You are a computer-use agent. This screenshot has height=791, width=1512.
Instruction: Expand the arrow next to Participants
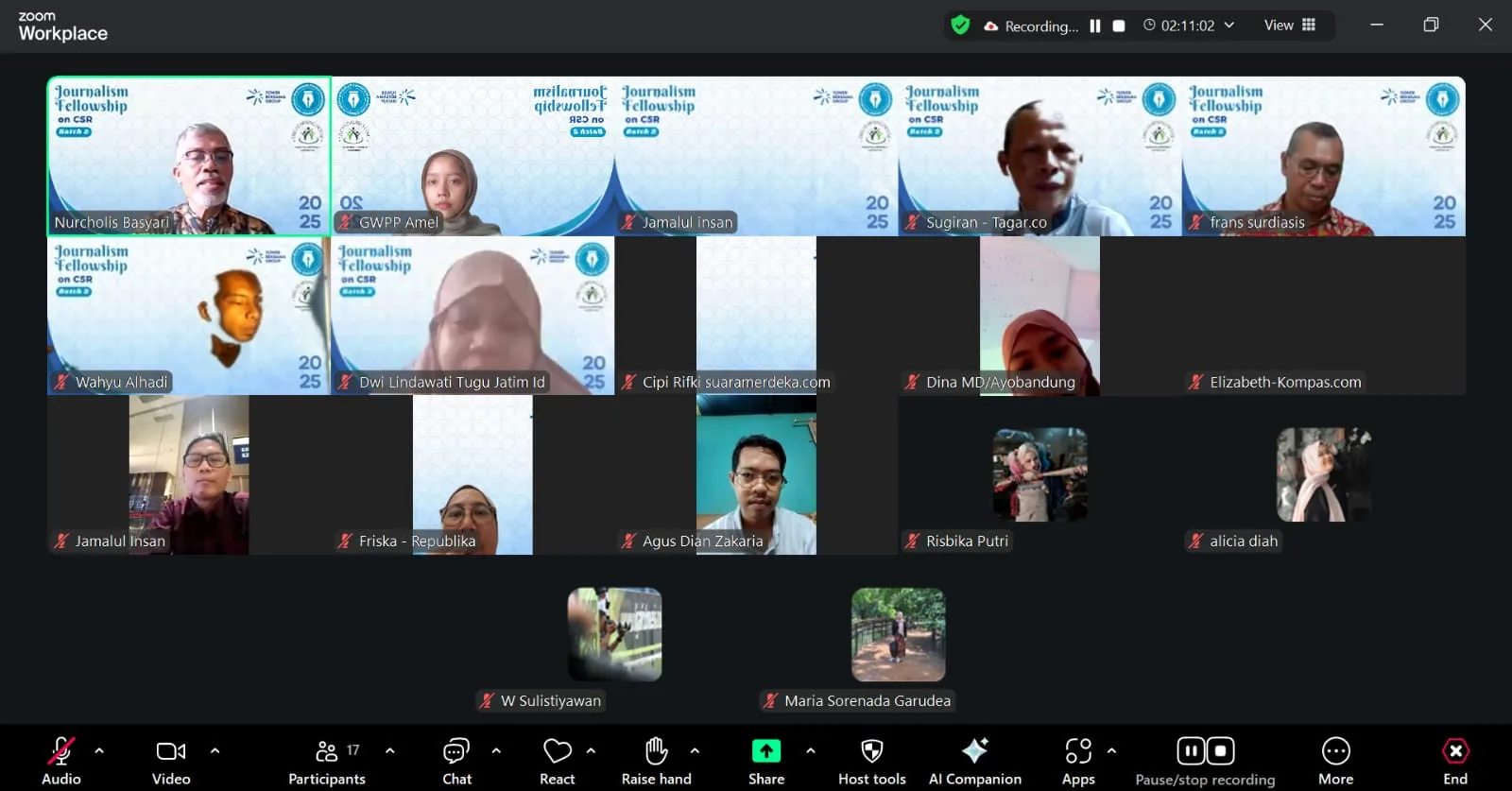click(390, 751)
